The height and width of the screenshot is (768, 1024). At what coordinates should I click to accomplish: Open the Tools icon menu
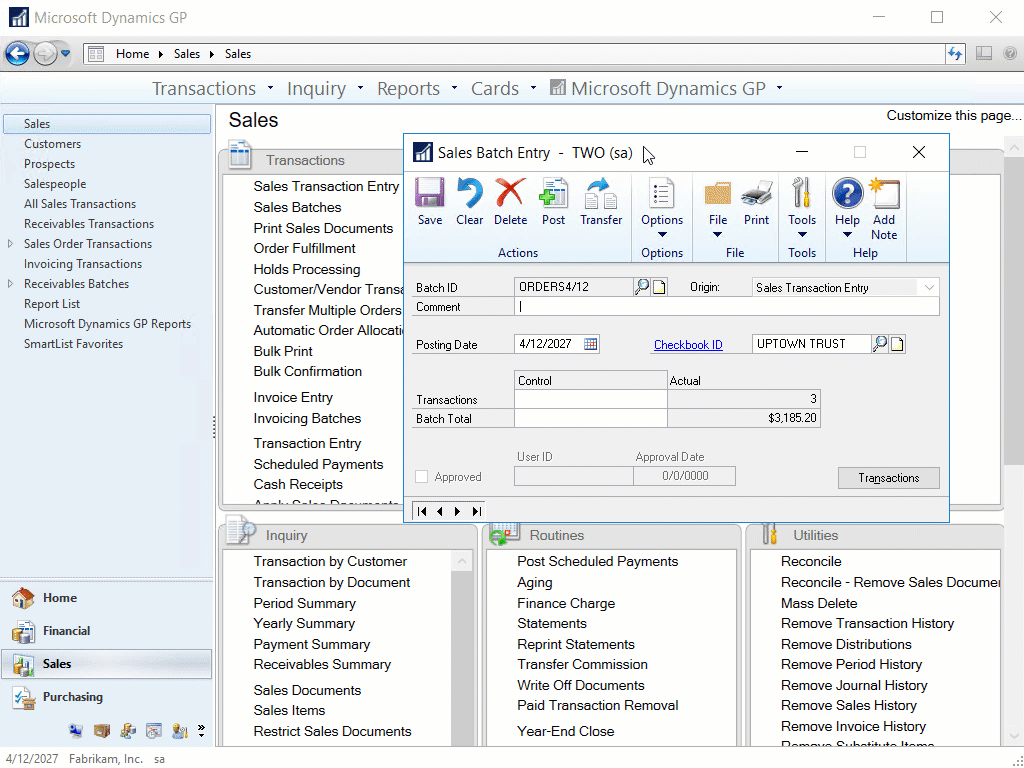801,194
